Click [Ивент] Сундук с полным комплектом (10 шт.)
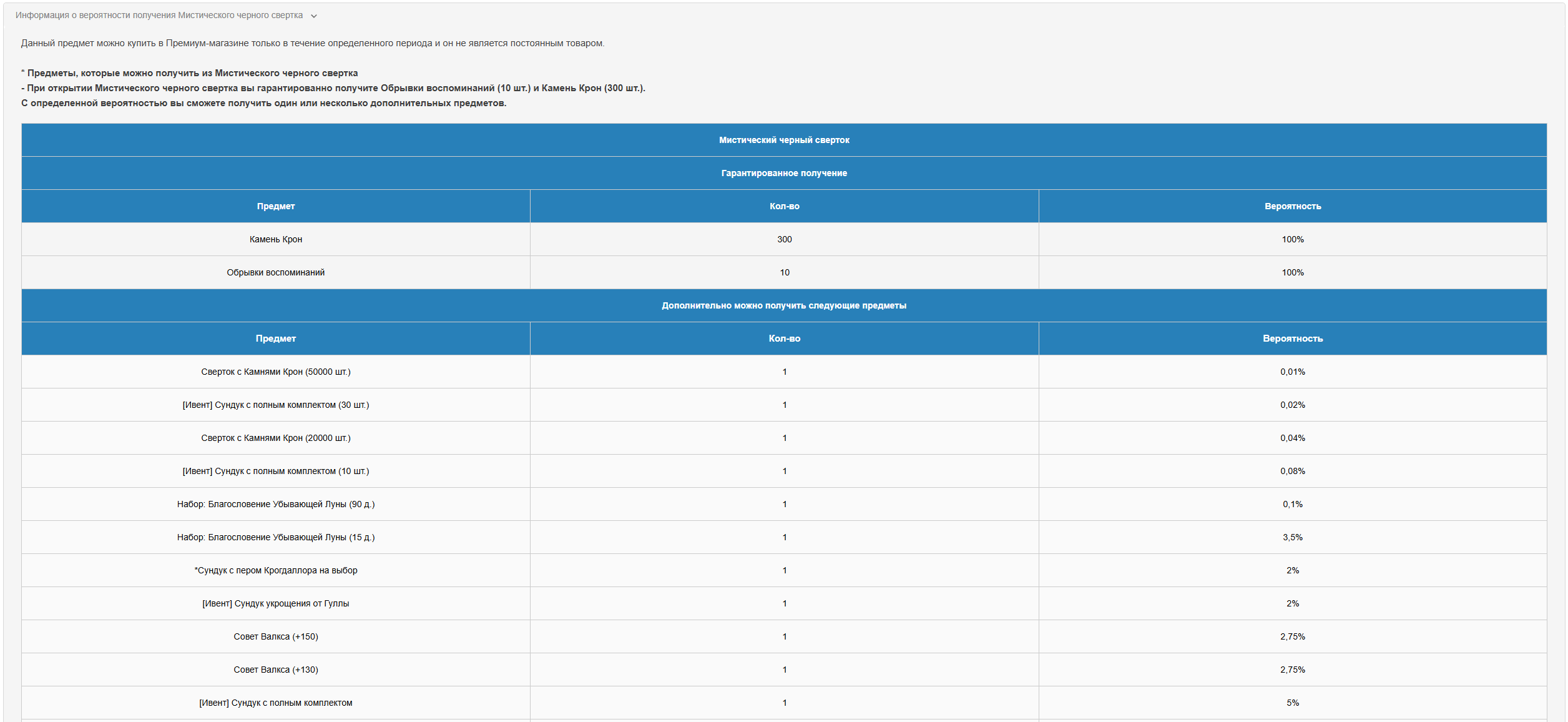1568x722 pixels. click(275, 471)
